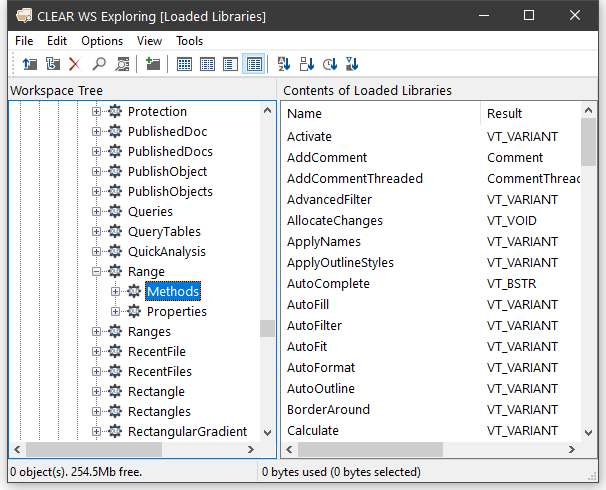The width and height of the screenshot is (606, 490).
Task: Click the red X delete icon
Action: pyautogui.click(x=74, y=64)
